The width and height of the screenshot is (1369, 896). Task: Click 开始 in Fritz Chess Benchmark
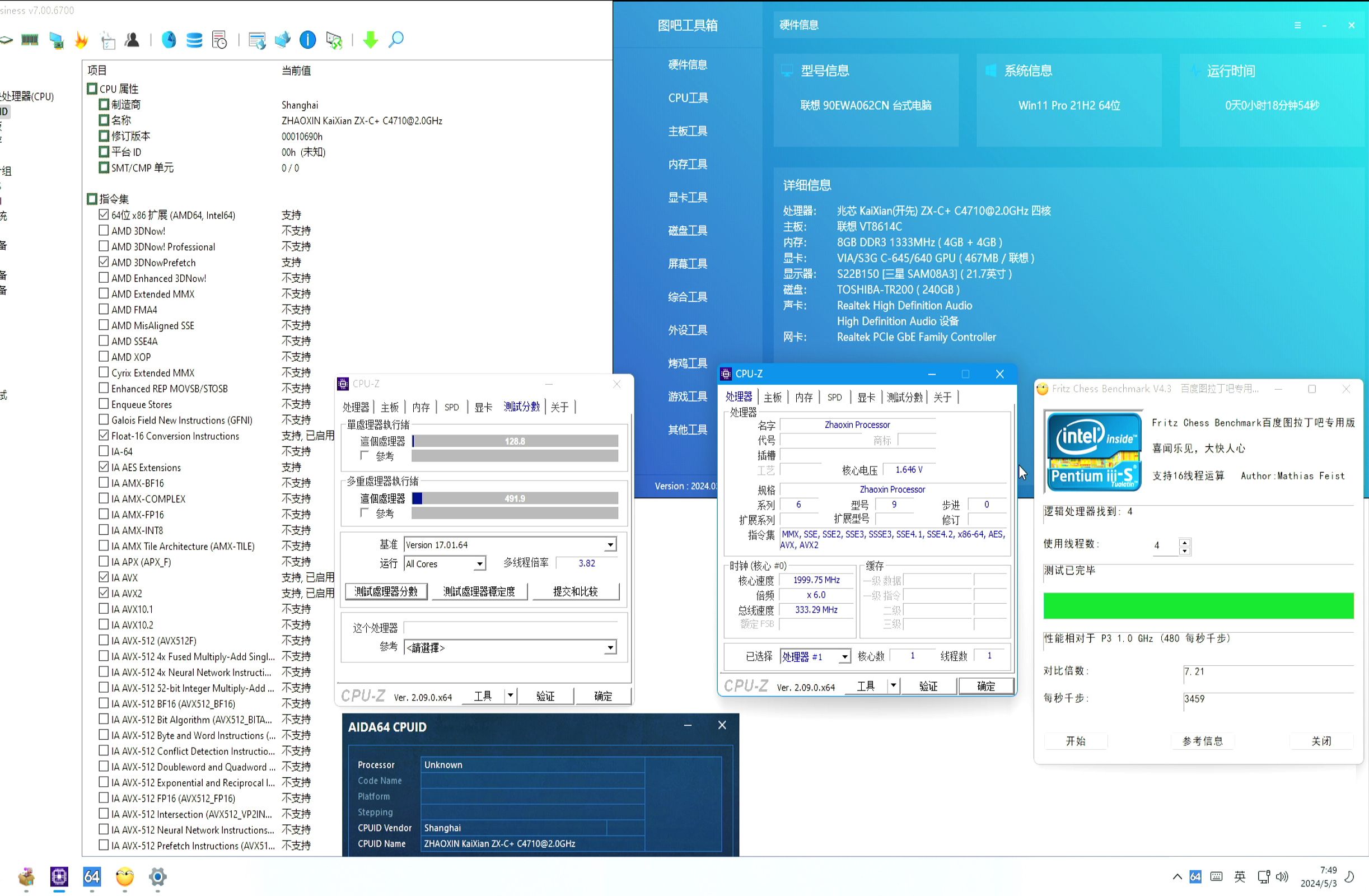pos(1076,741)
